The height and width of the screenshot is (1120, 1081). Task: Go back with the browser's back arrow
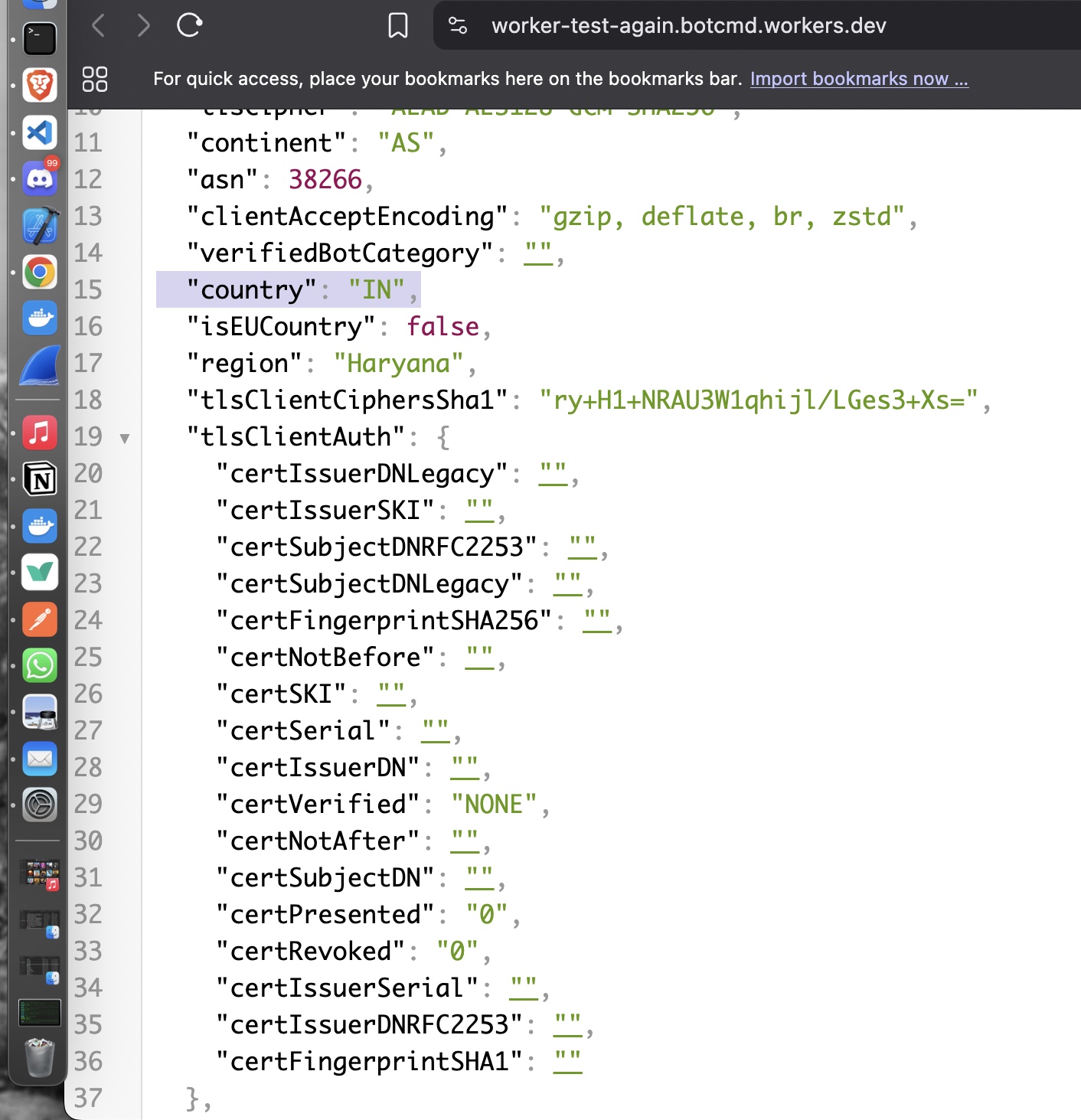98,26
